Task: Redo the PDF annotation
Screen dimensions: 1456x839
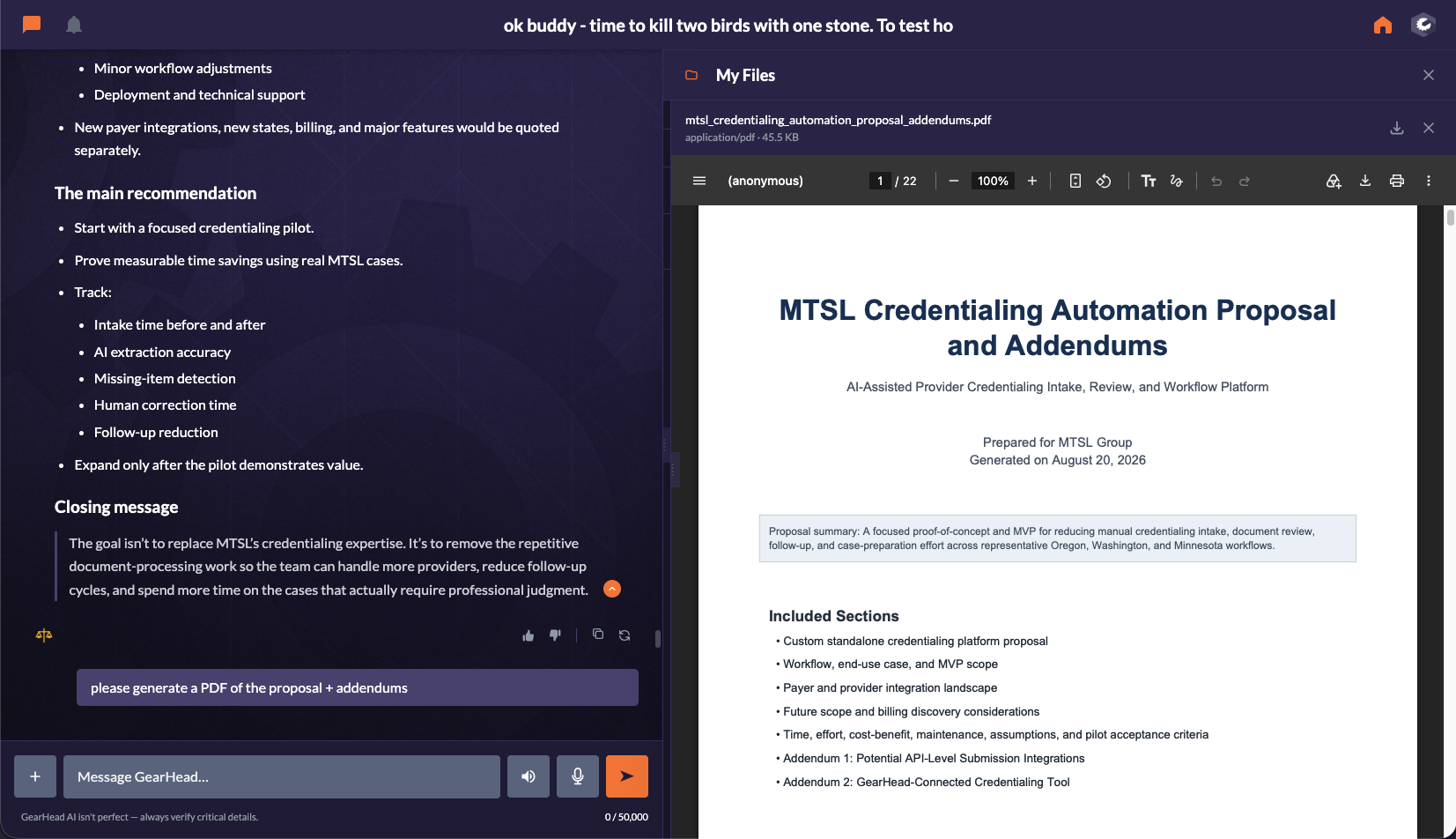Action: tap(1245, 181)
